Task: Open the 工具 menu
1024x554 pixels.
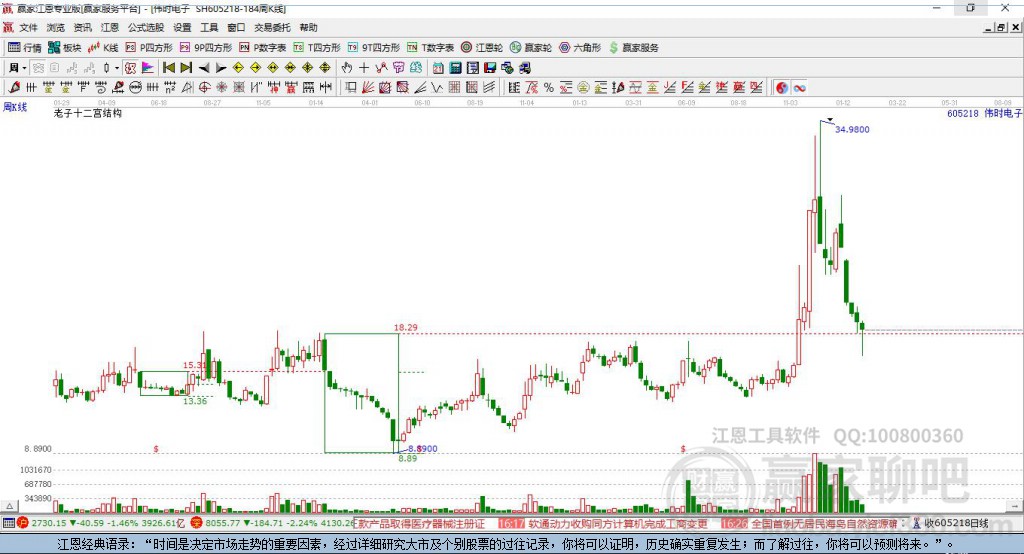Action: coord(209,27)
